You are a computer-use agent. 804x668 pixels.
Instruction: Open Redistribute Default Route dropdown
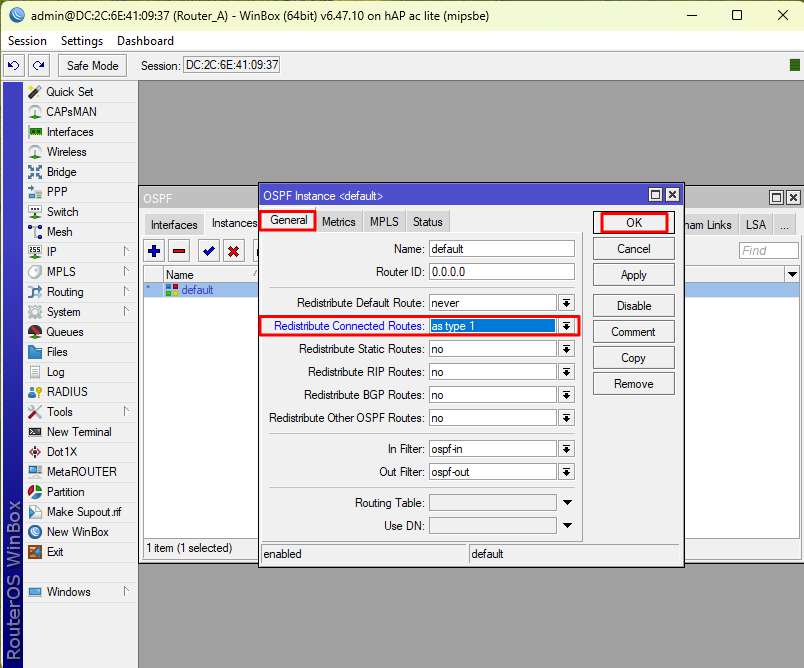point(566,303)
